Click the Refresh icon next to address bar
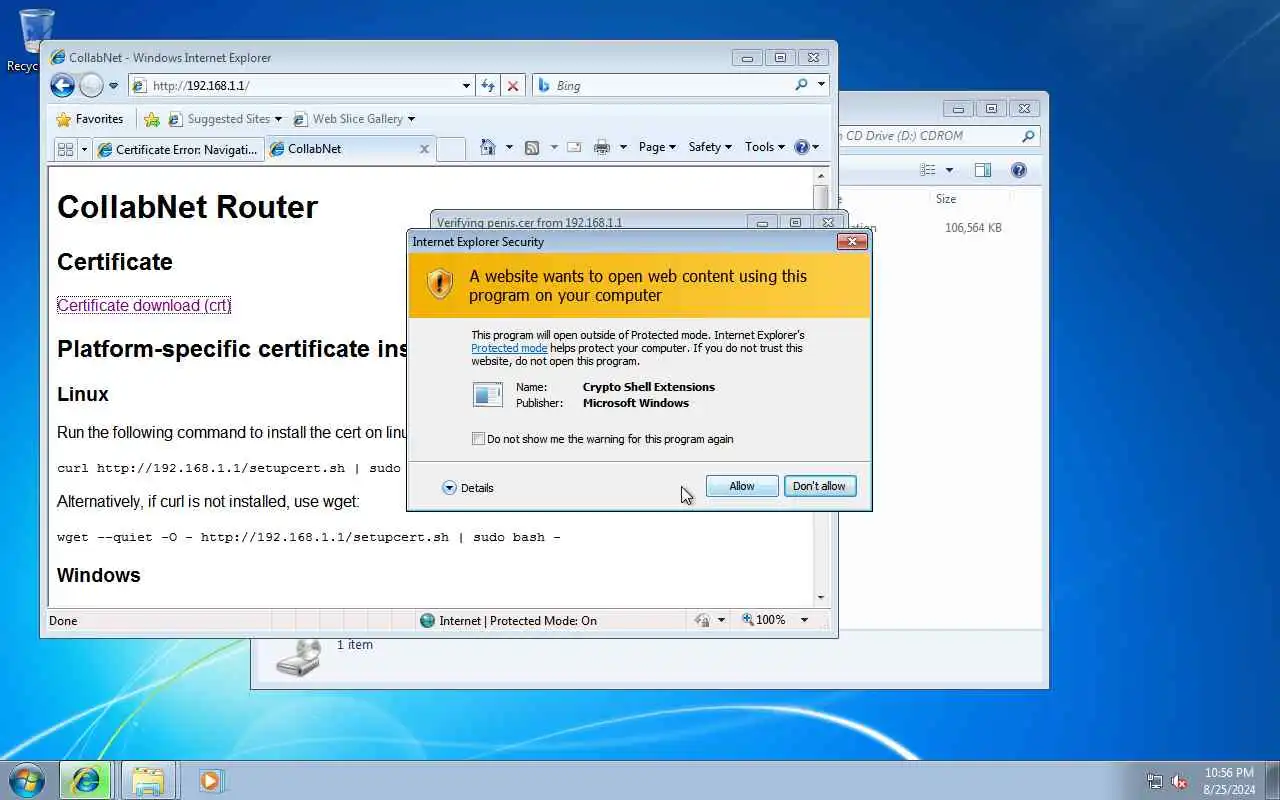This screenshot has width=1280, height=800. coord(488,86)
